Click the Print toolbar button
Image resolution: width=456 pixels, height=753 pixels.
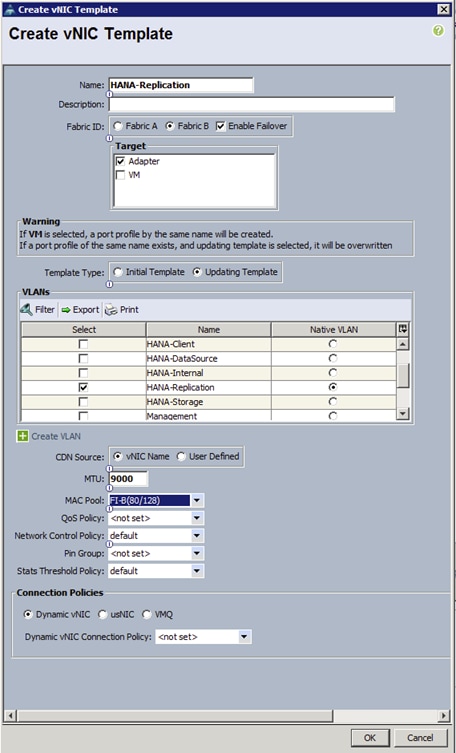coord(122,310)
